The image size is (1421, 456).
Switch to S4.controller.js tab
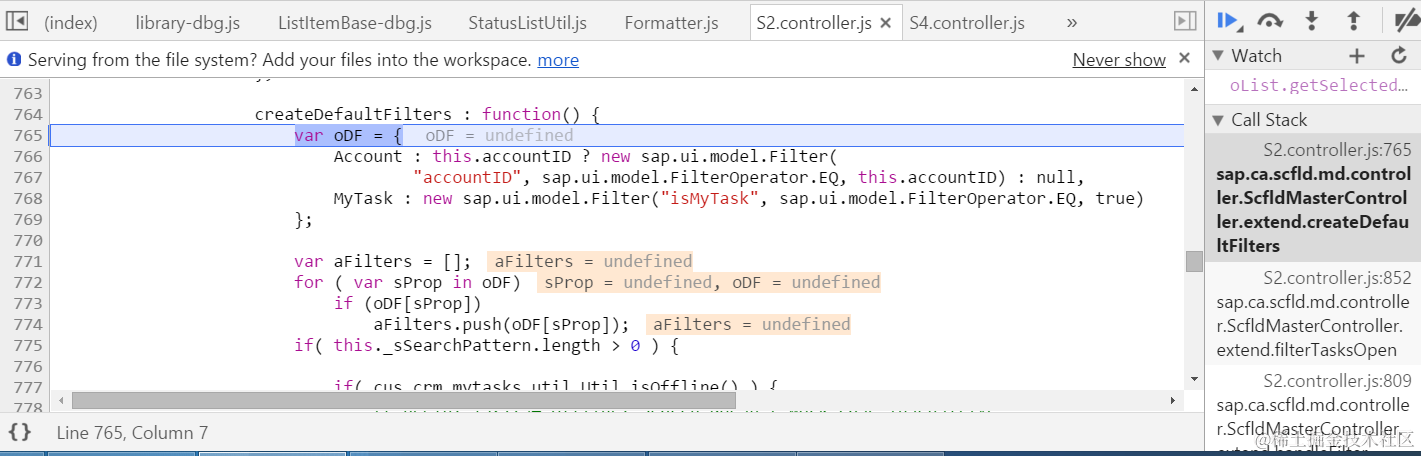click(x=967, y=22)
